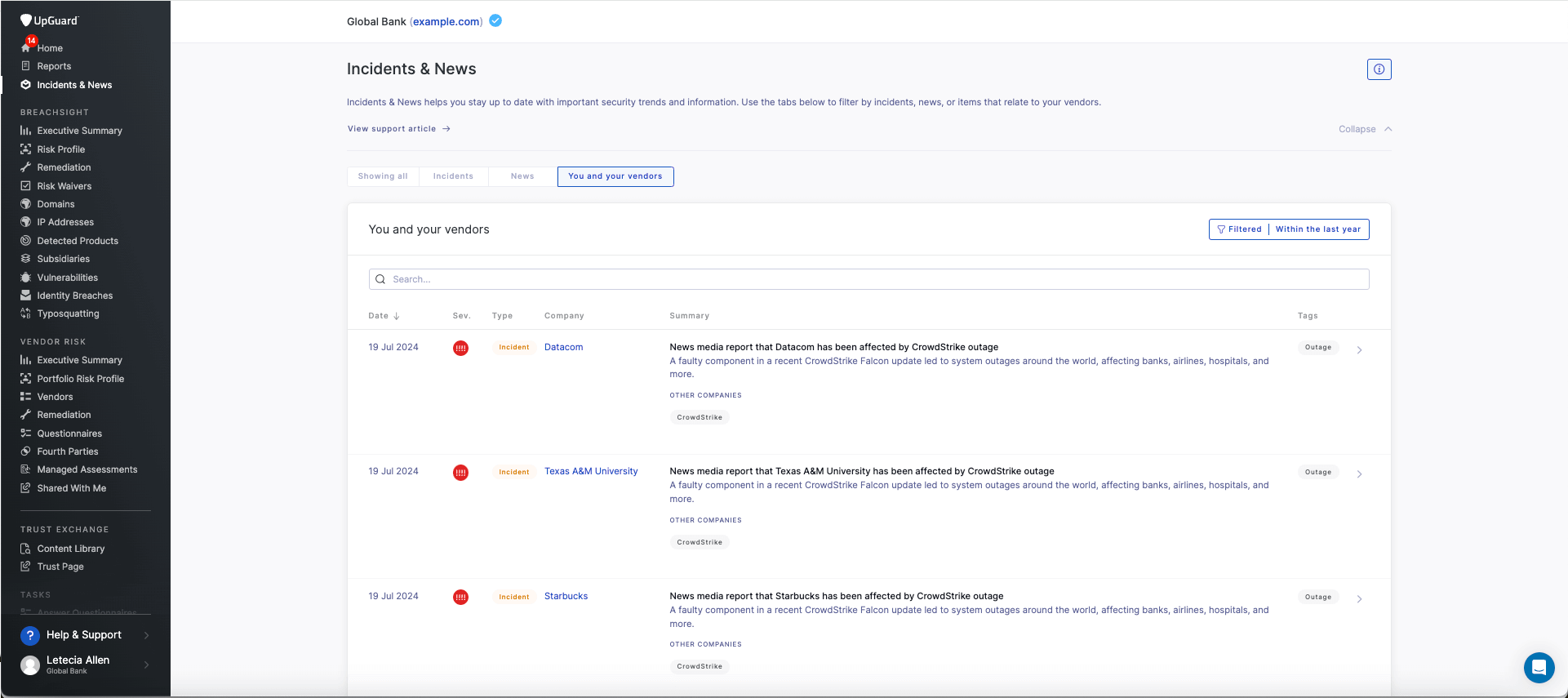This screenshot has width=1568, height=698.
Task: Click the BreachSight Remediation wrench icon
Action: (x=26, y=167)
